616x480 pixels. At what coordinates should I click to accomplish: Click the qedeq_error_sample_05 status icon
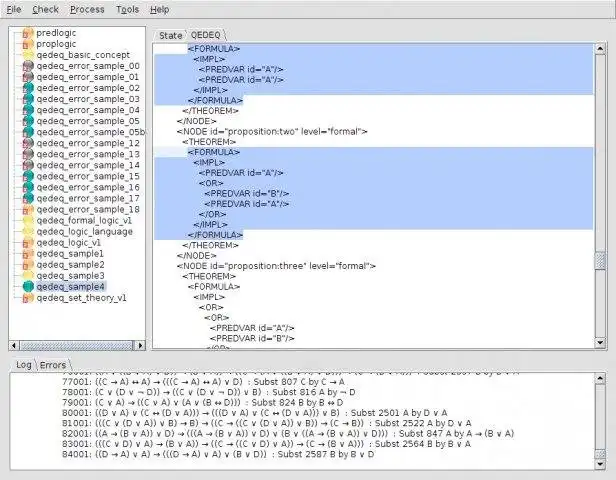point(28,121)
